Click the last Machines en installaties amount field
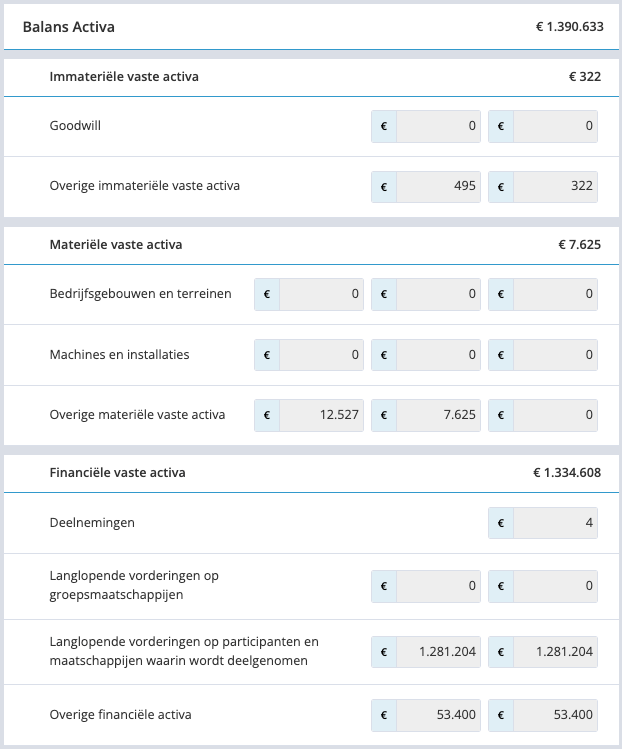Viewport: 622px width, 749px height. pos(555,355)
